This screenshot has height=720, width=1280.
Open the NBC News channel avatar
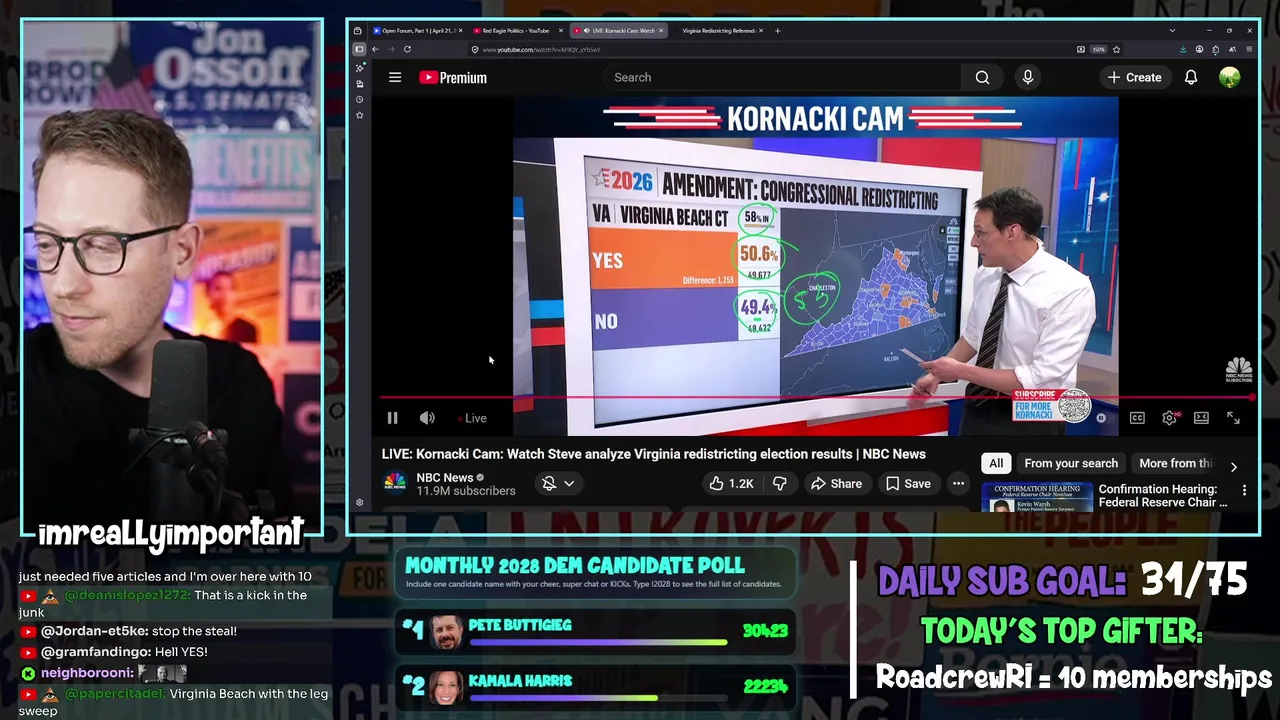pyautogui.click(x=395, y=483)
